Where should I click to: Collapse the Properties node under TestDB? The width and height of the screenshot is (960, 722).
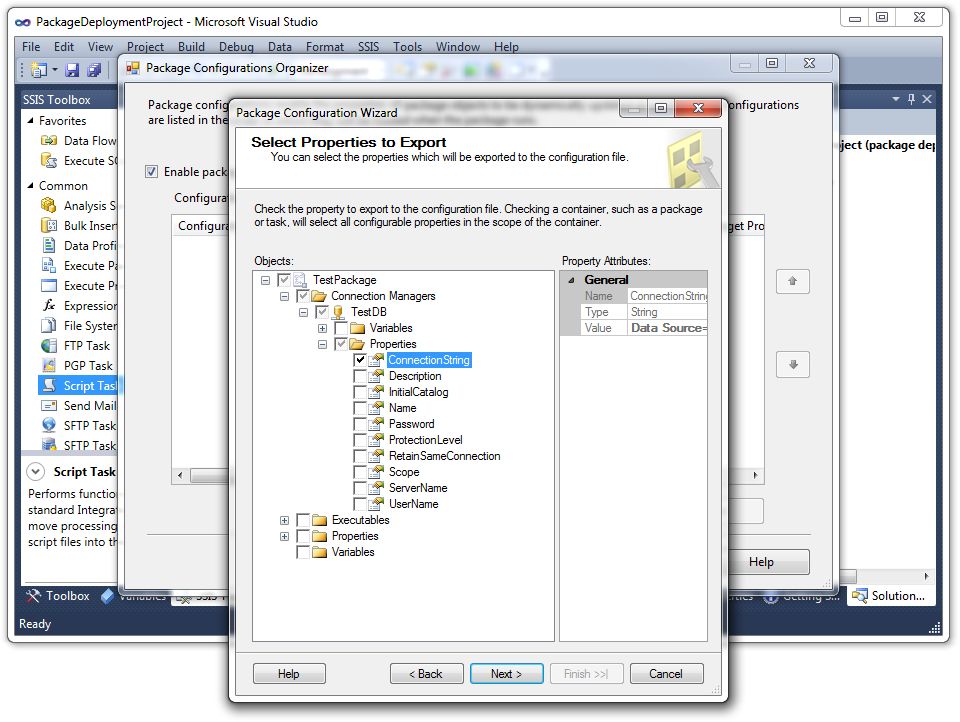(x=322, y=344)
